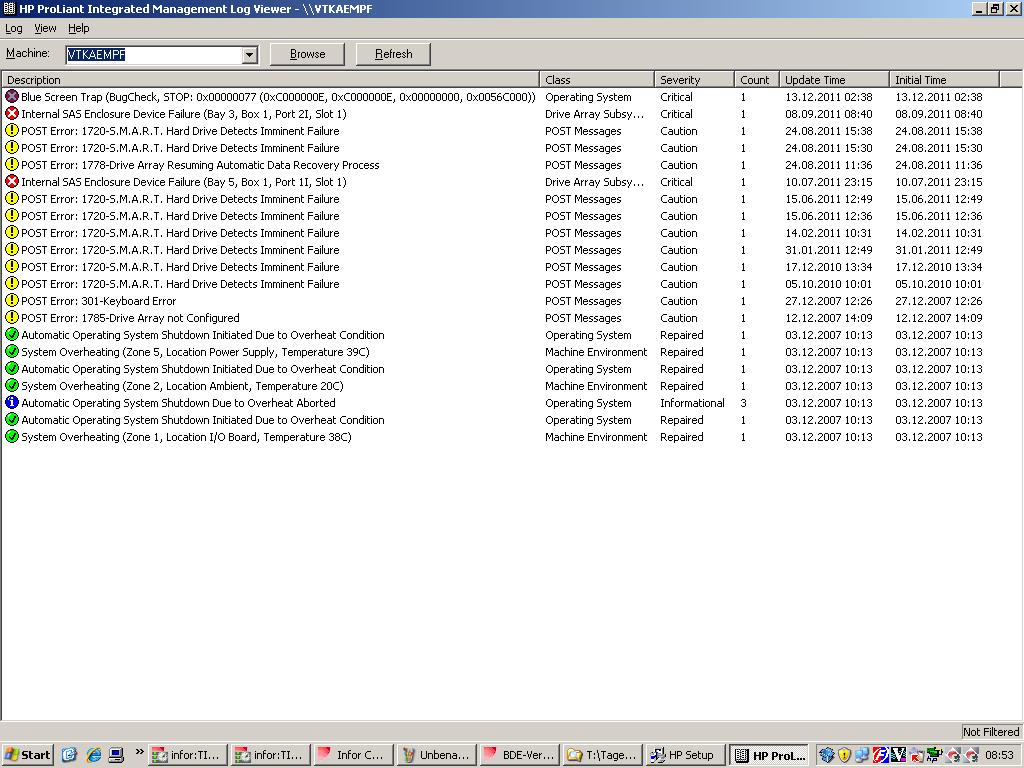Viewport: 1024px width, 768px height.
Task: Click red F icon in system tray
Action: 880,755
